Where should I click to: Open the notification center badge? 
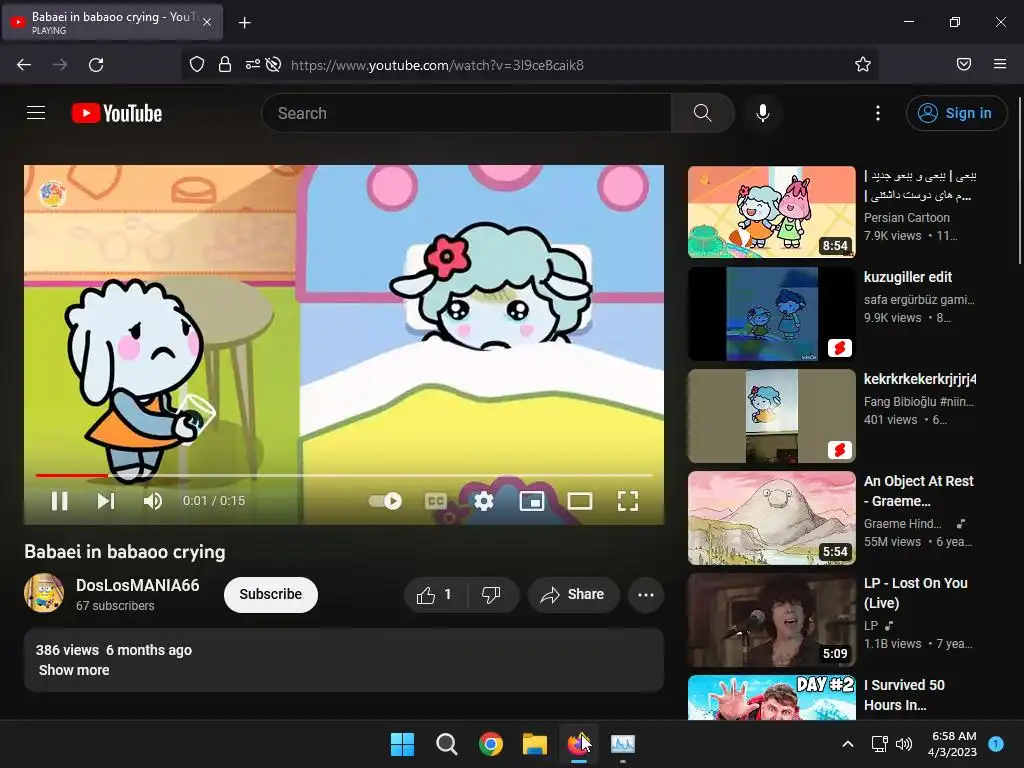point(996,744)
